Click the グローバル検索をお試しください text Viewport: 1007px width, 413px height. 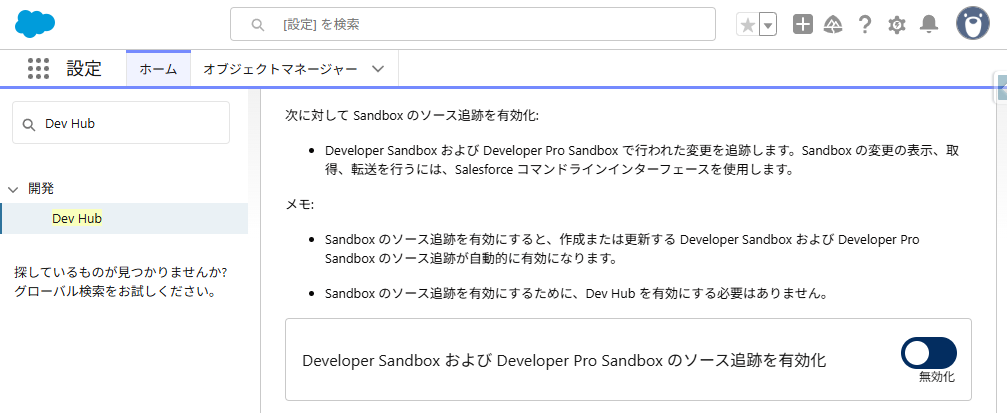pos(114,292)
